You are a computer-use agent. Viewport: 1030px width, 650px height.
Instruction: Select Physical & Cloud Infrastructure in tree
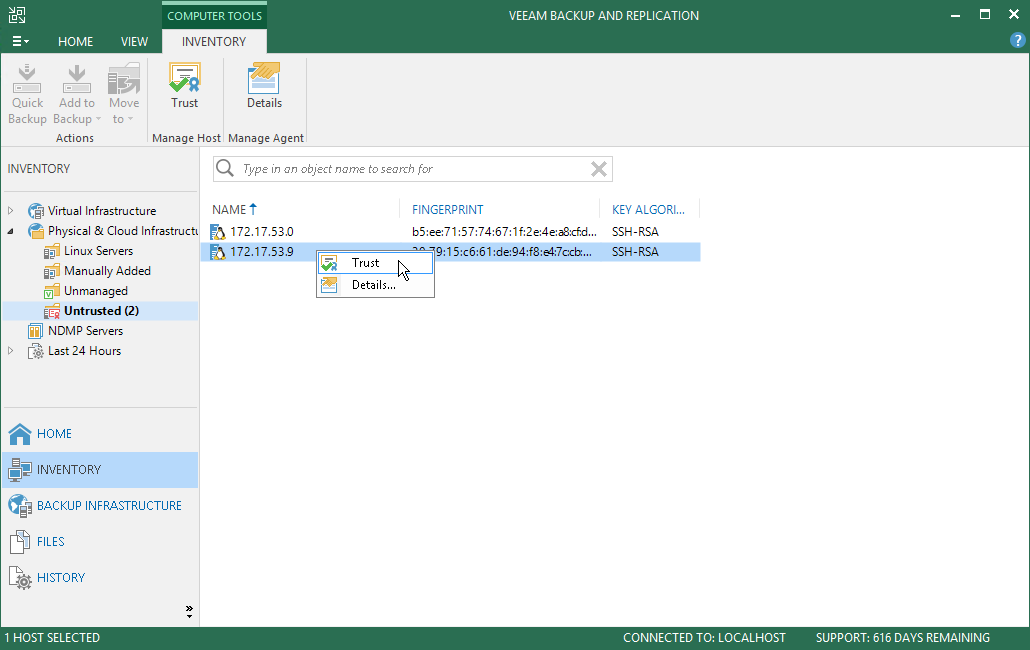click(x=123, y=231)
